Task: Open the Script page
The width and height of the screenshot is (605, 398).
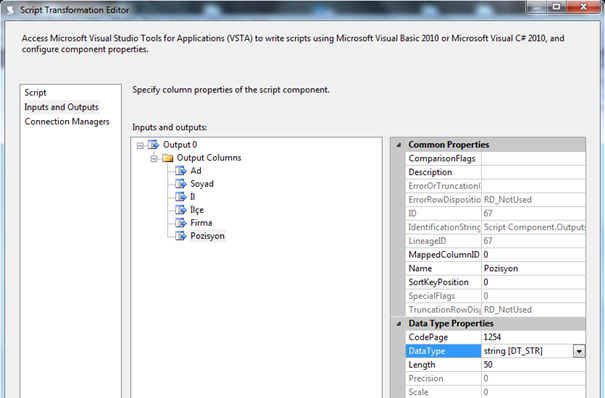Action: click(35, 93)
